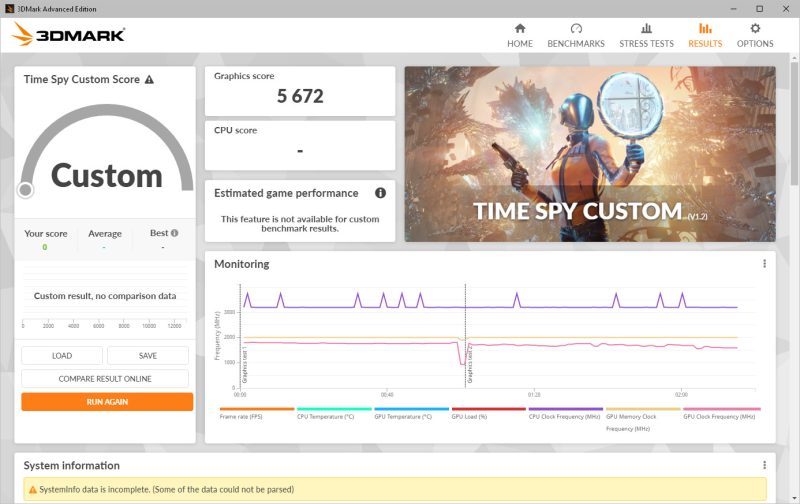The image size is (800, 504).
Task: Click the scrollbar down arrow
Action: [794, 498]
